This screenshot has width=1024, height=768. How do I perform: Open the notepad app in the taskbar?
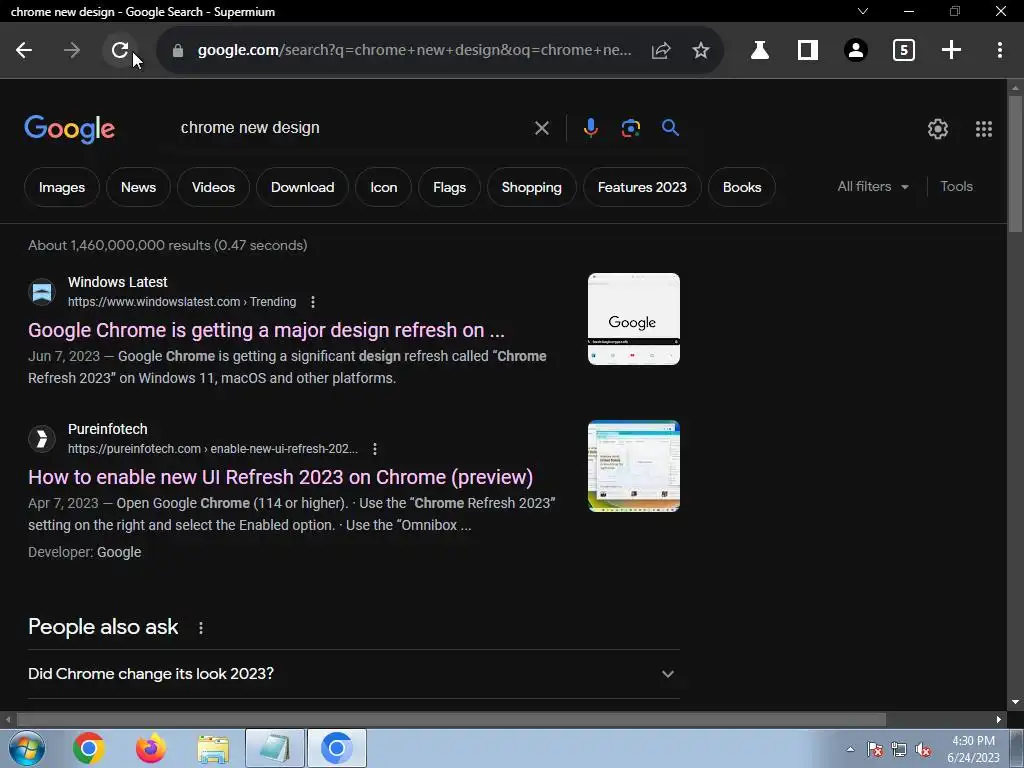tap(275, 748)
